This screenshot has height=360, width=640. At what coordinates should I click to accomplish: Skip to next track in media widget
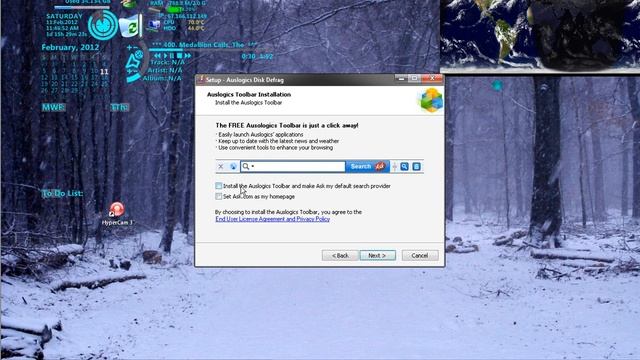point(188,56)
